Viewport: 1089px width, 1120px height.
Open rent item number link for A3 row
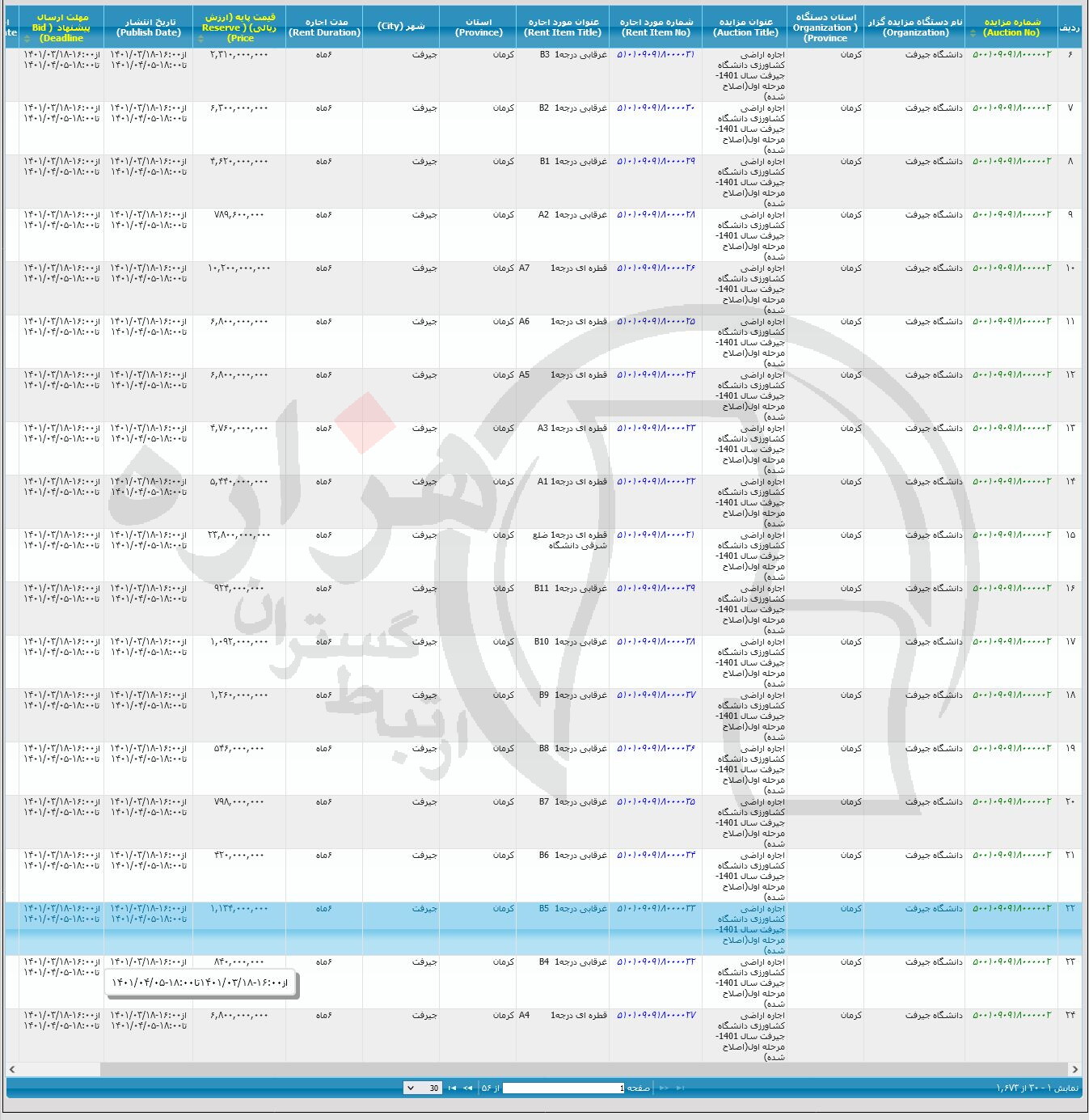656,428
